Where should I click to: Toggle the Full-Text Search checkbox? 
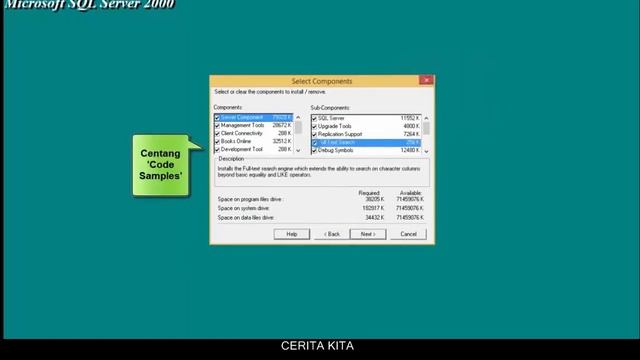click(314, 143)
